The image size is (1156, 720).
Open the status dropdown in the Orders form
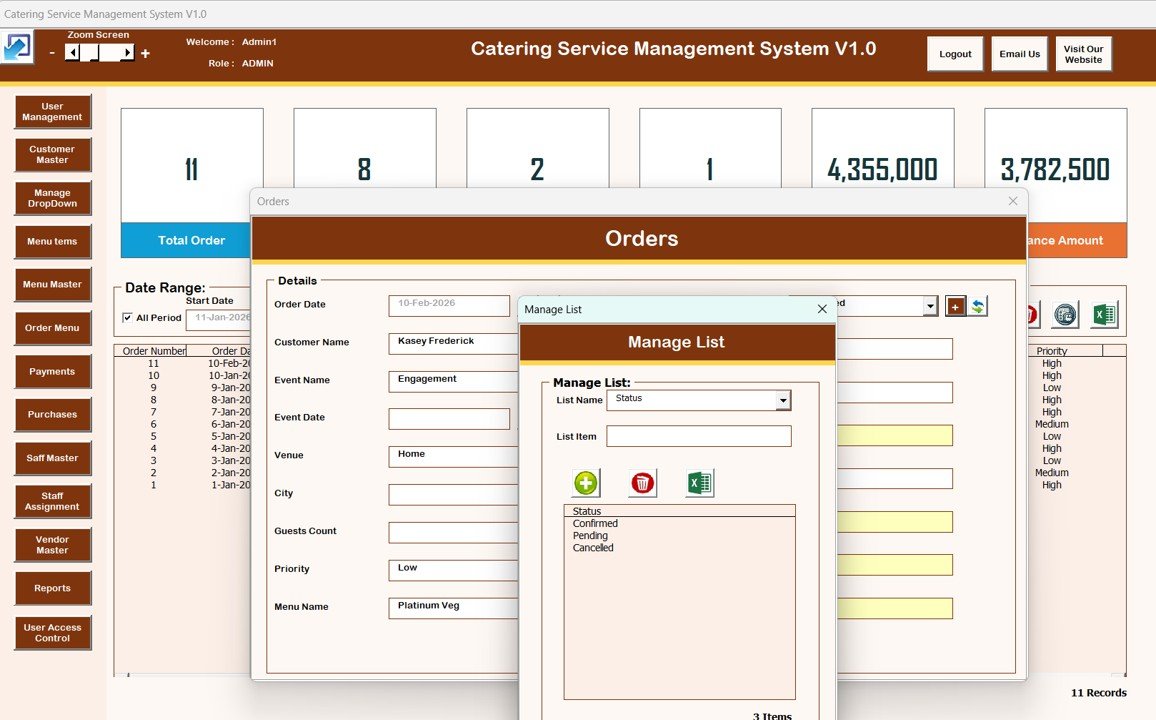click(x=929, y=306)
